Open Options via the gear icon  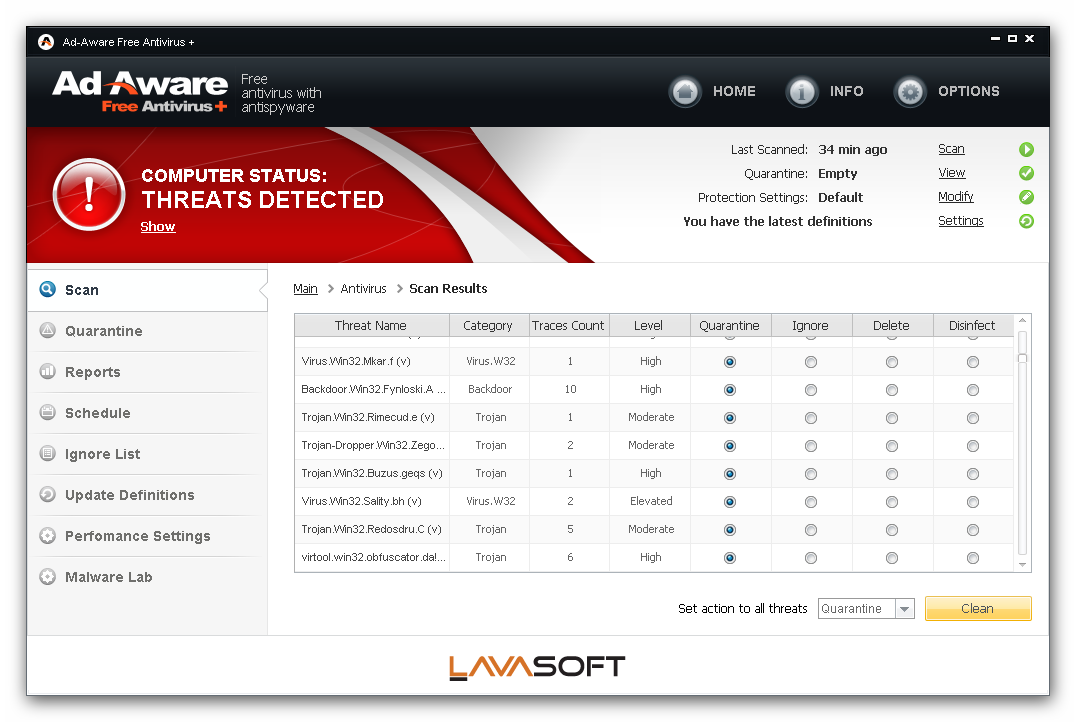[x=910, y=92]
